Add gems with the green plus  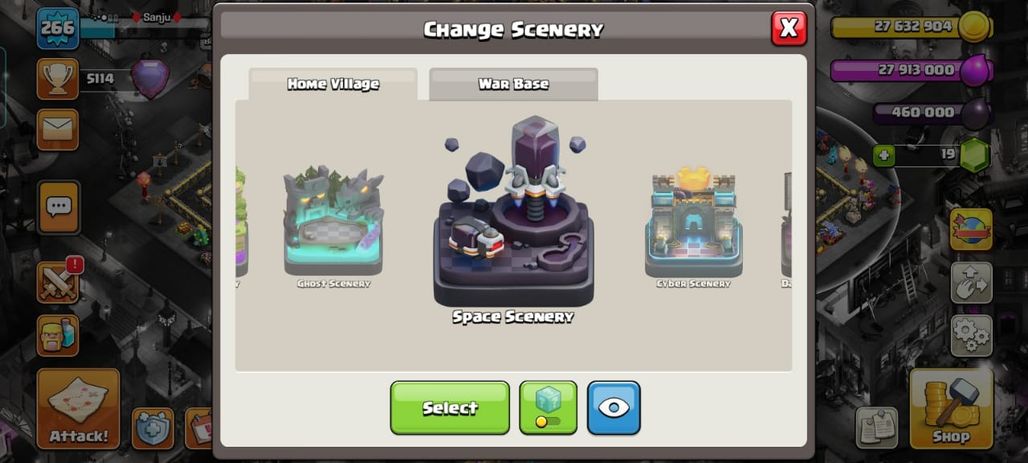[884, 155]
